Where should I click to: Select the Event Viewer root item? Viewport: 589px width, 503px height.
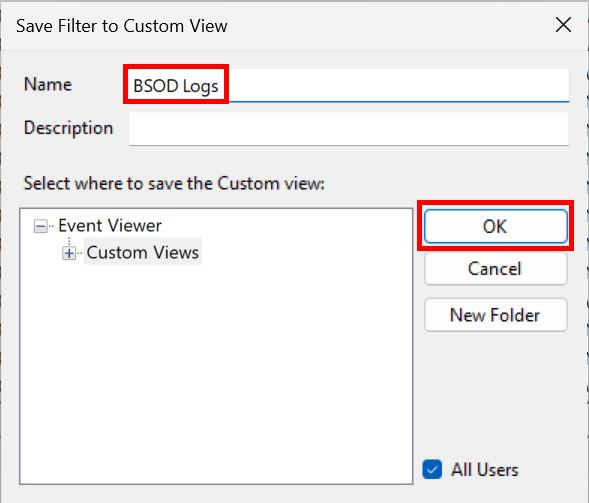click(x=110, y=225)
